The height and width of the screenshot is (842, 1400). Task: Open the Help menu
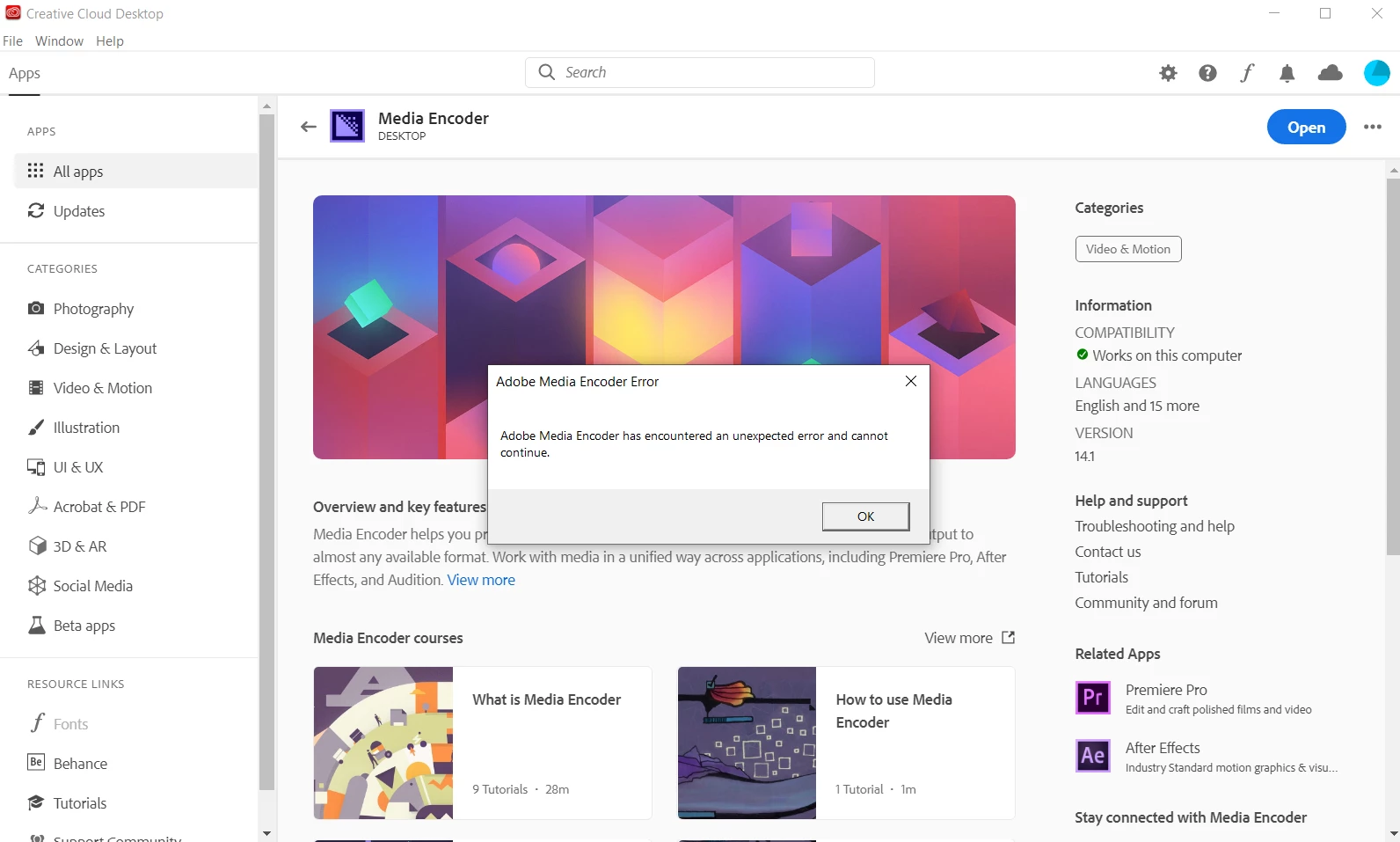coord(110,41)
